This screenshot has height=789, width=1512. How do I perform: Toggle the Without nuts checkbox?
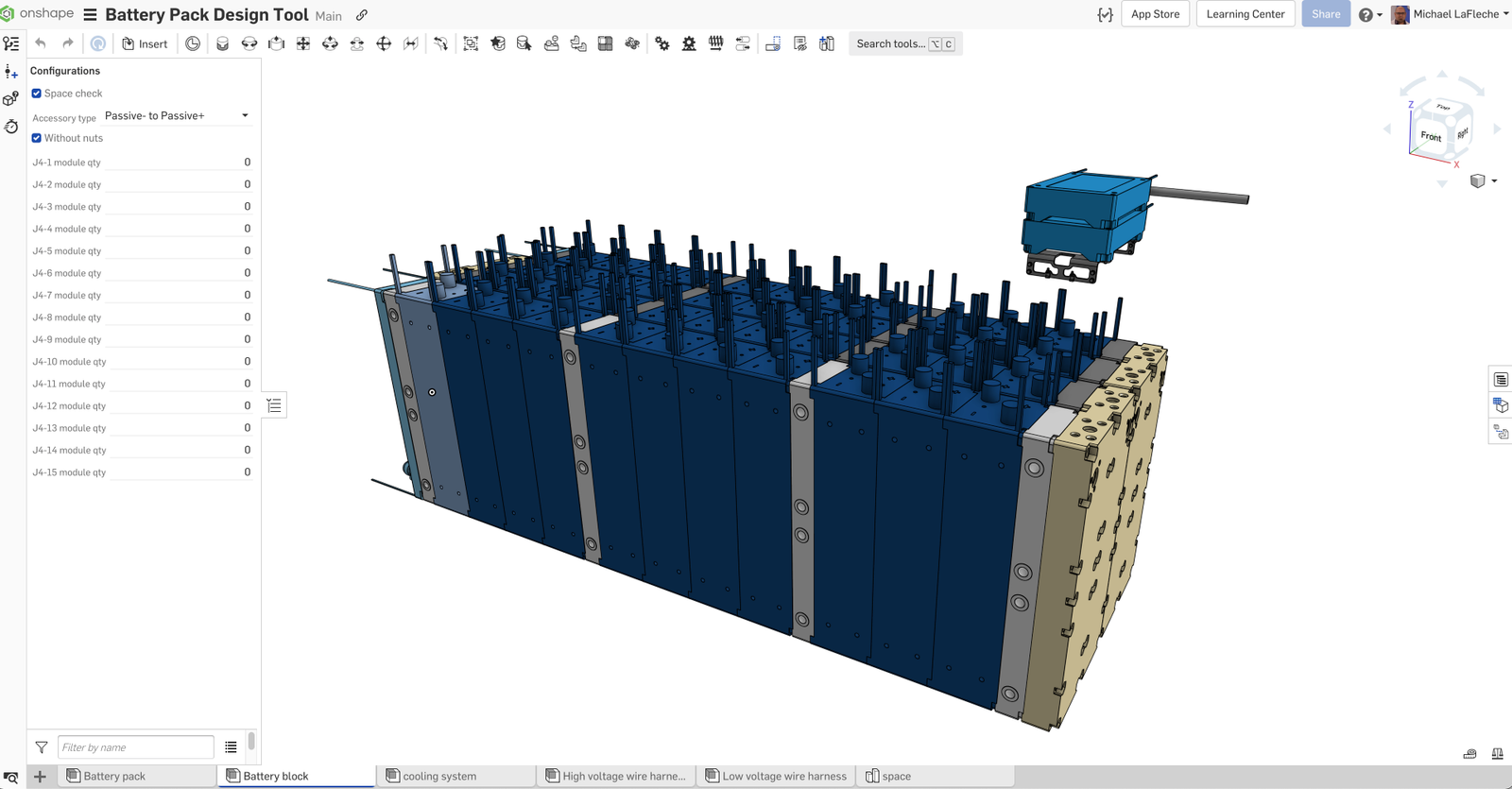coord(37,138)
